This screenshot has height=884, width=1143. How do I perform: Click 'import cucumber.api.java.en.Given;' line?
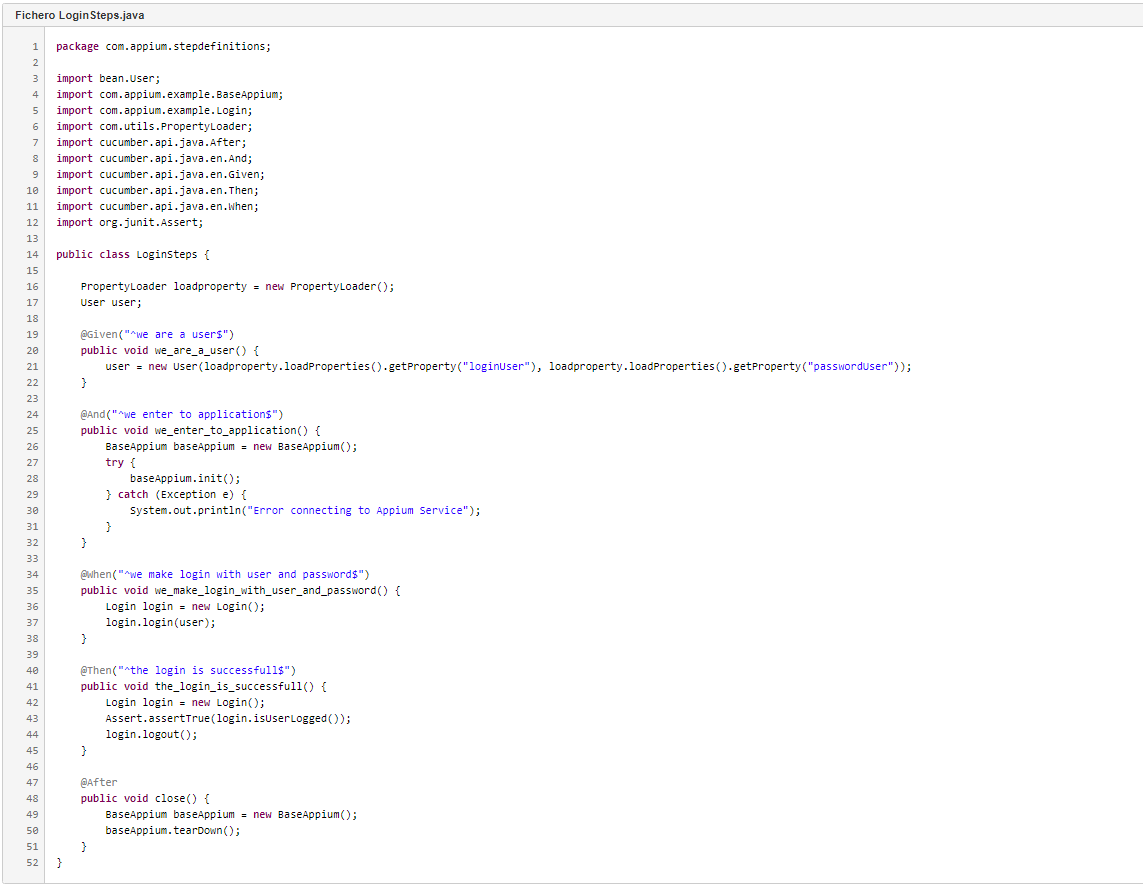coord(160,174)
